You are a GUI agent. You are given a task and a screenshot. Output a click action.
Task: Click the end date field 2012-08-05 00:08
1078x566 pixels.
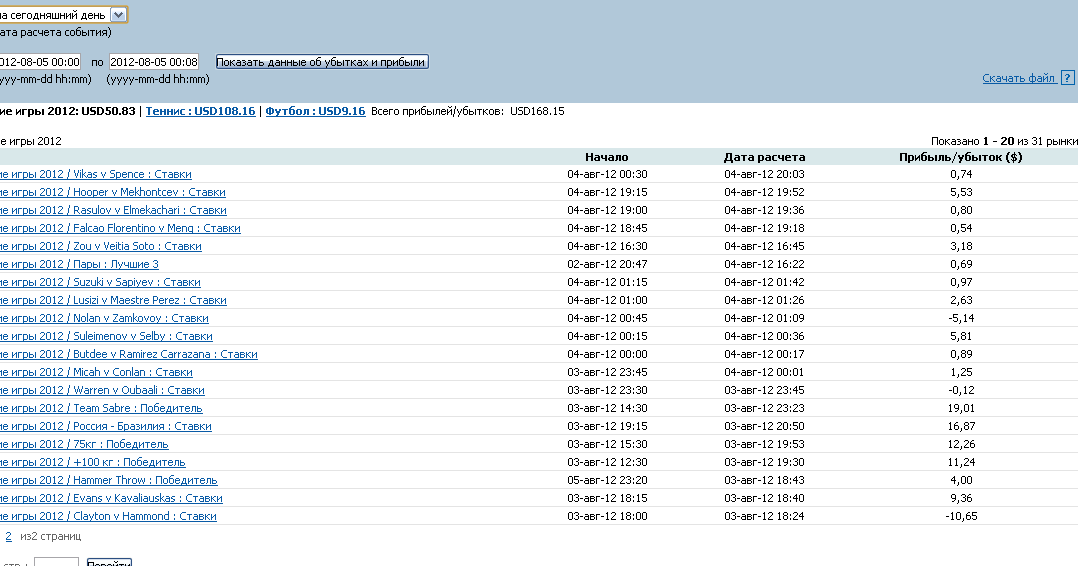click(154, 62)
